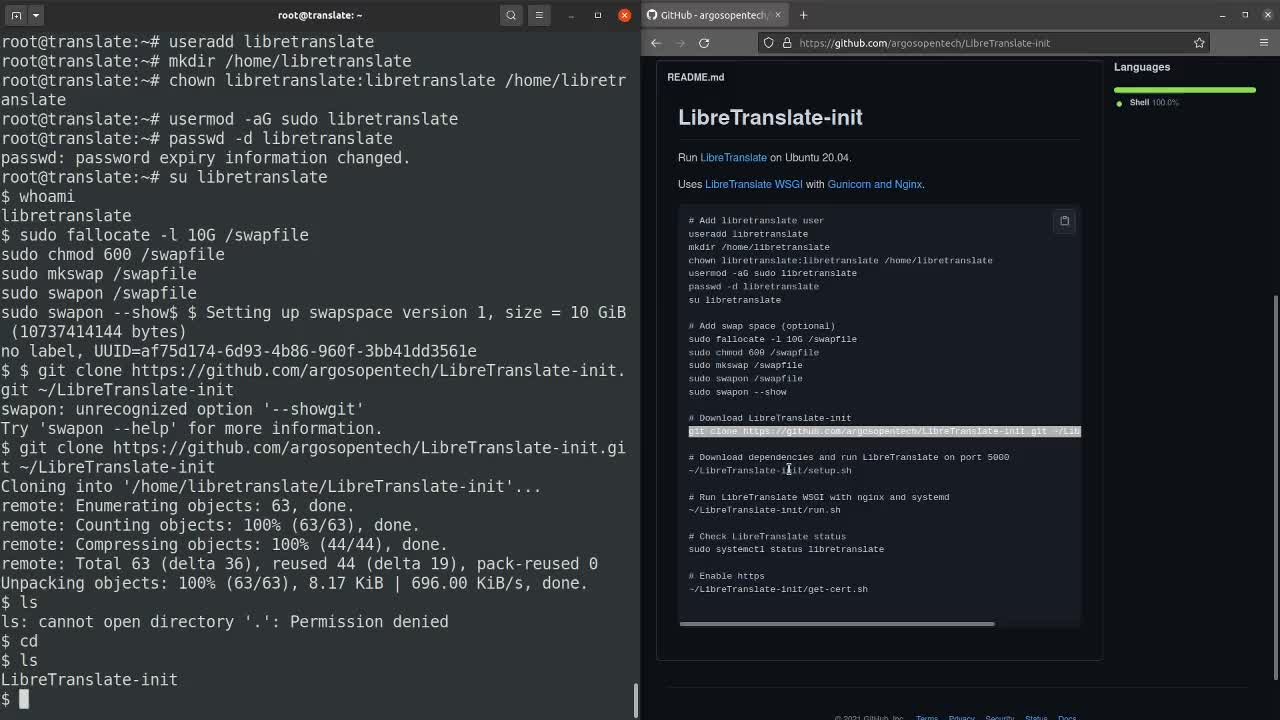Click the setup.sh command line in README
The height and width of the screenshot is (720, 1280).
tap(770, 471)
